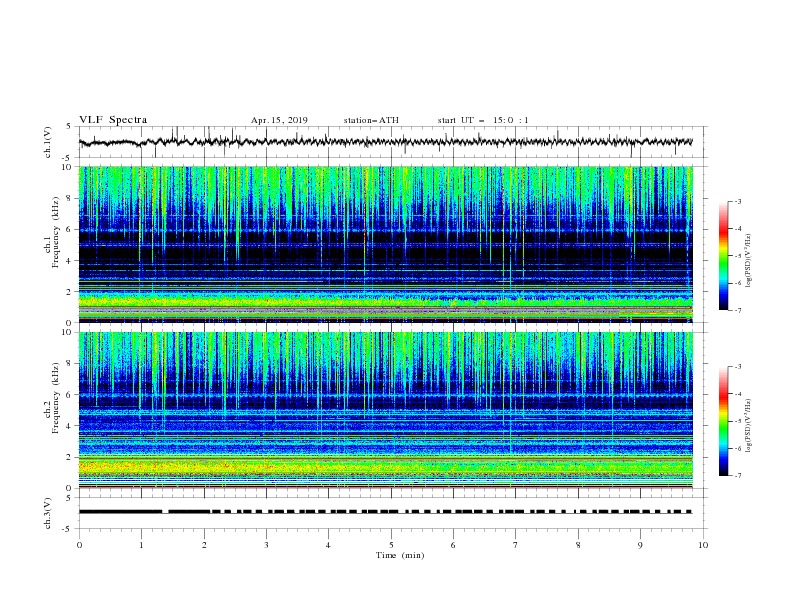Click the ch.3 black pulse bar trace
This screenshot has height=612, width=792.
click(x=386, y=512)
